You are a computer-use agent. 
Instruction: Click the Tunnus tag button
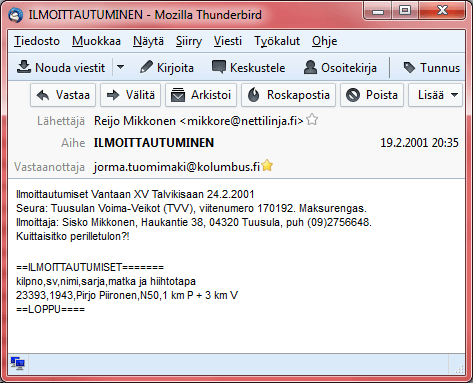pyautogui.click(x=431, y=68)
